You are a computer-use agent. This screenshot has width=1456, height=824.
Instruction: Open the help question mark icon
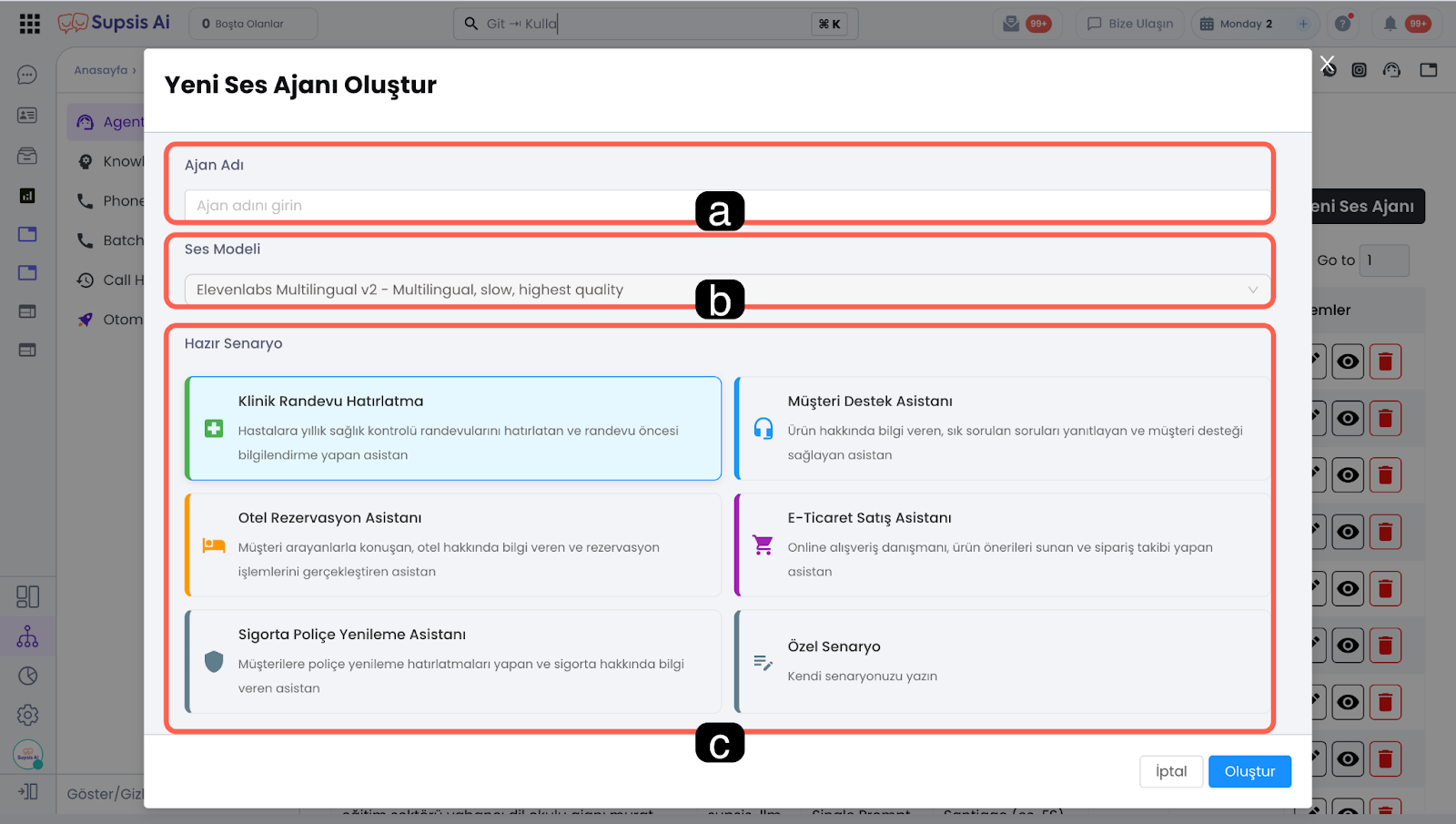click(x=1342, y=24)
